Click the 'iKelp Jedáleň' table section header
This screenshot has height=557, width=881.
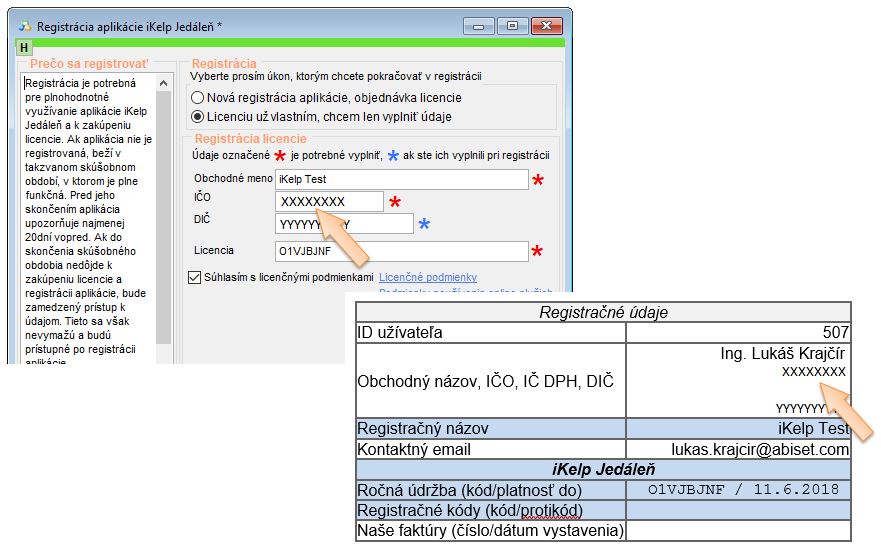coord(603,469)
